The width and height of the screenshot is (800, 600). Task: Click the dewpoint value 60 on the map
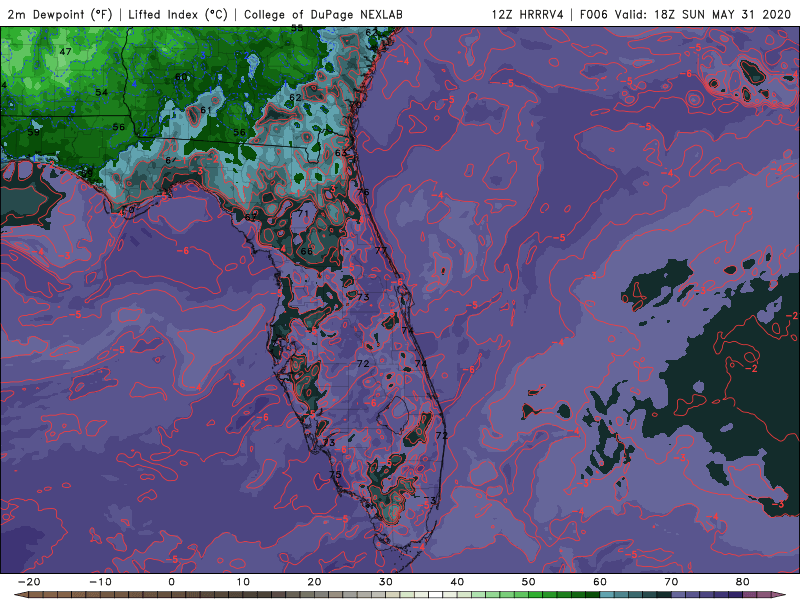tap(181, 77)
